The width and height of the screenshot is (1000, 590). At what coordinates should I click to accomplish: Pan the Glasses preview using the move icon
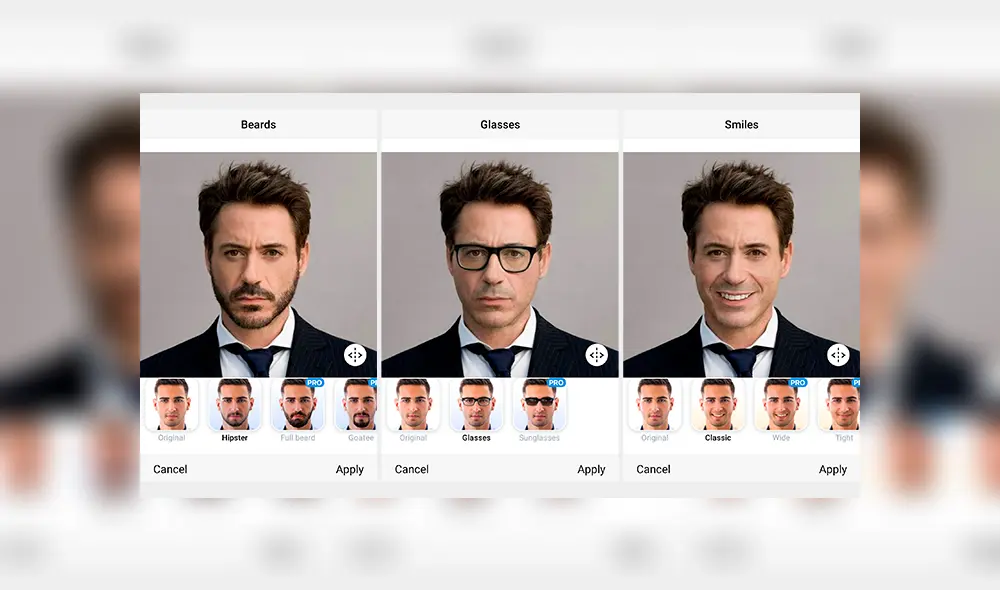pos(596,355)
